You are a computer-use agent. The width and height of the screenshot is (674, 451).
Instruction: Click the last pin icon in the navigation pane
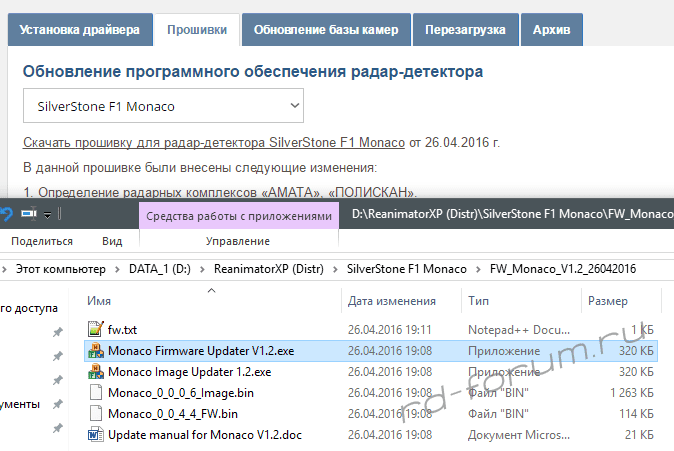[x=58, y=428]
